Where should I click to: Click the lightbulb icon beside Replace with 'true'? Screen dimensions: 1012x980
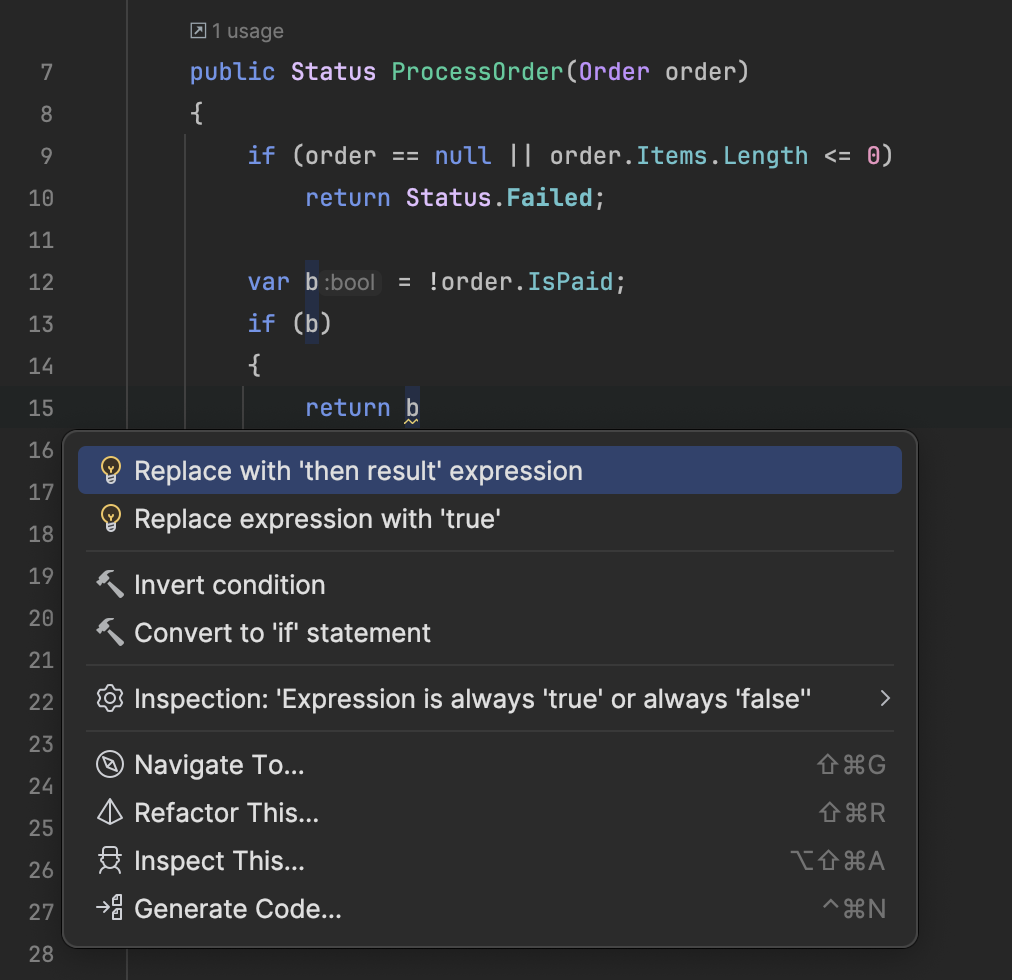[110, 518]
